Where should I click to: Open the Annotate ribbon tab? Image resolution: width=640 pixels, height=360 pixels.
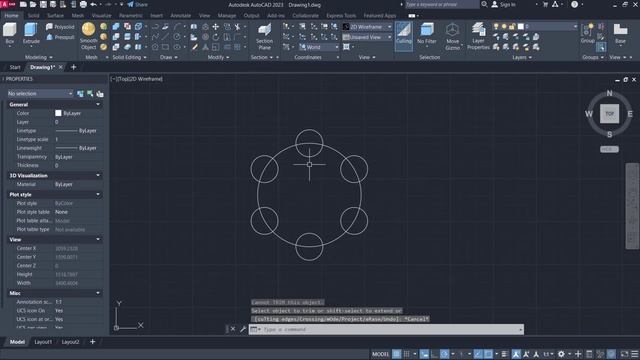coord(180,16)
